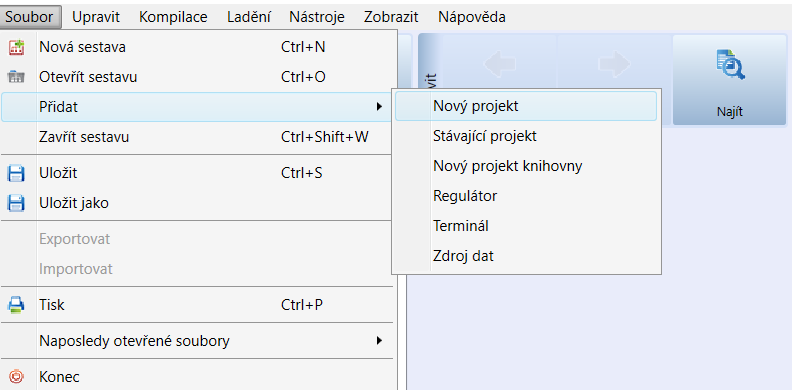Expand Naposledy otevřené soubory submenu arrow
The width and height of the screenshot is (792, 390).
tap(379, 340)
